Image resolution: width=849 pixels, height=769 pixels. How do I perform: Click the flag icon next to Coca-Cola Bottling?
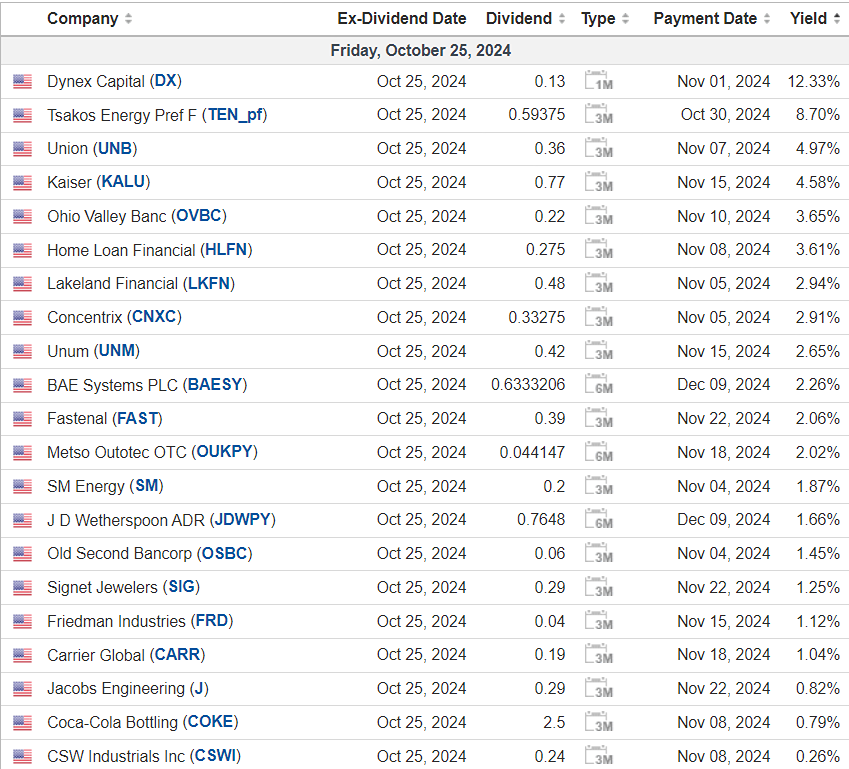coord(22,723)
